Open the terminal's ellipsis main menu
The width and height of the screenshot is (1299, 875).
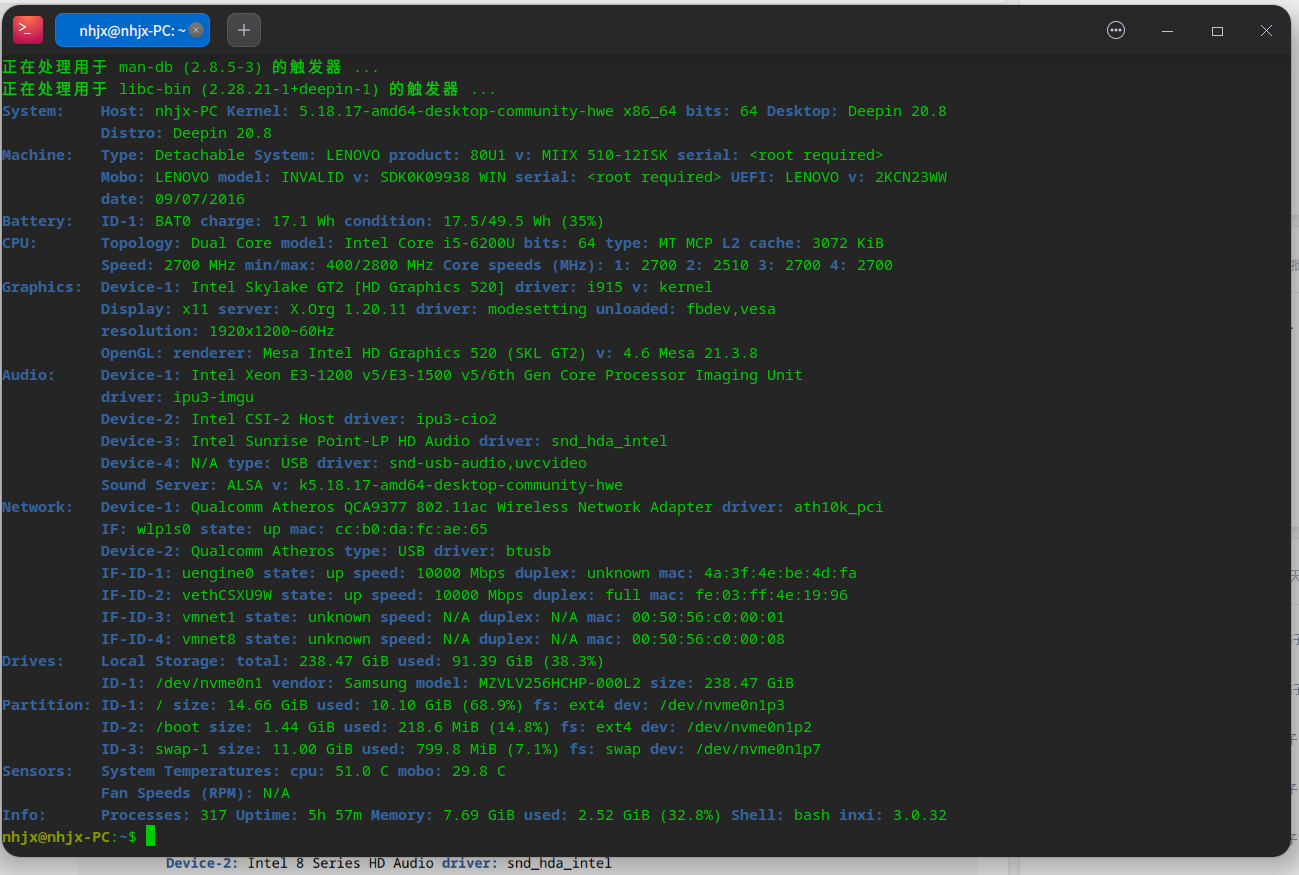pyautogui.click(x=1116, y=31)
